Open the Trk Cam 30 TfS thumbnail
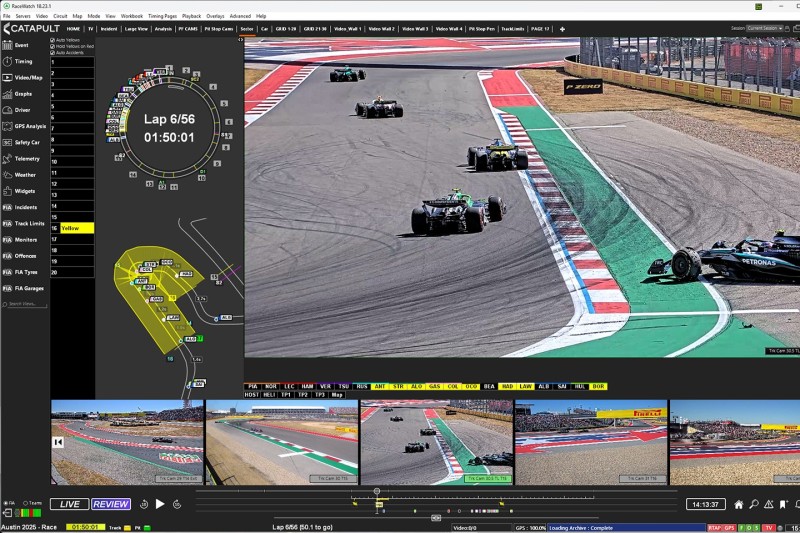 tap(282, 442)
